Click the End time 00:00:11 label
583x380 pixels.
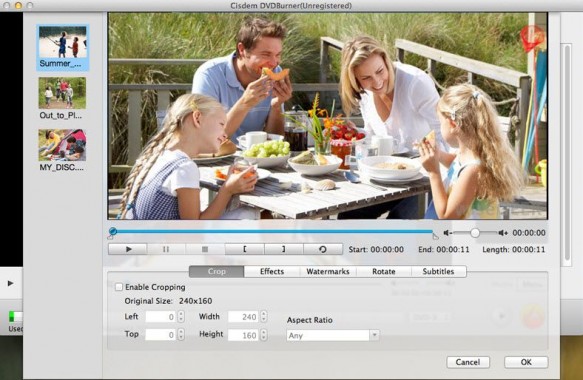point(444,249)
